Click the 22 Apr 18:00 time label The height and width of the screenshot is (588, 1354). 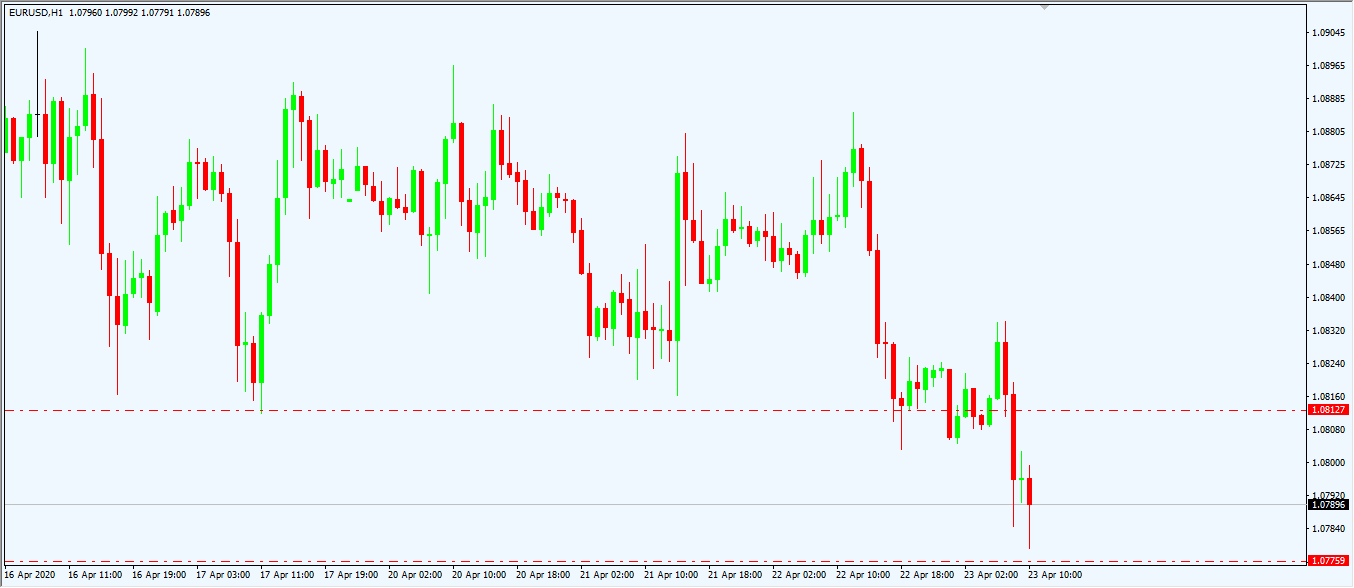pyautogui.click(x=927, y=576)
